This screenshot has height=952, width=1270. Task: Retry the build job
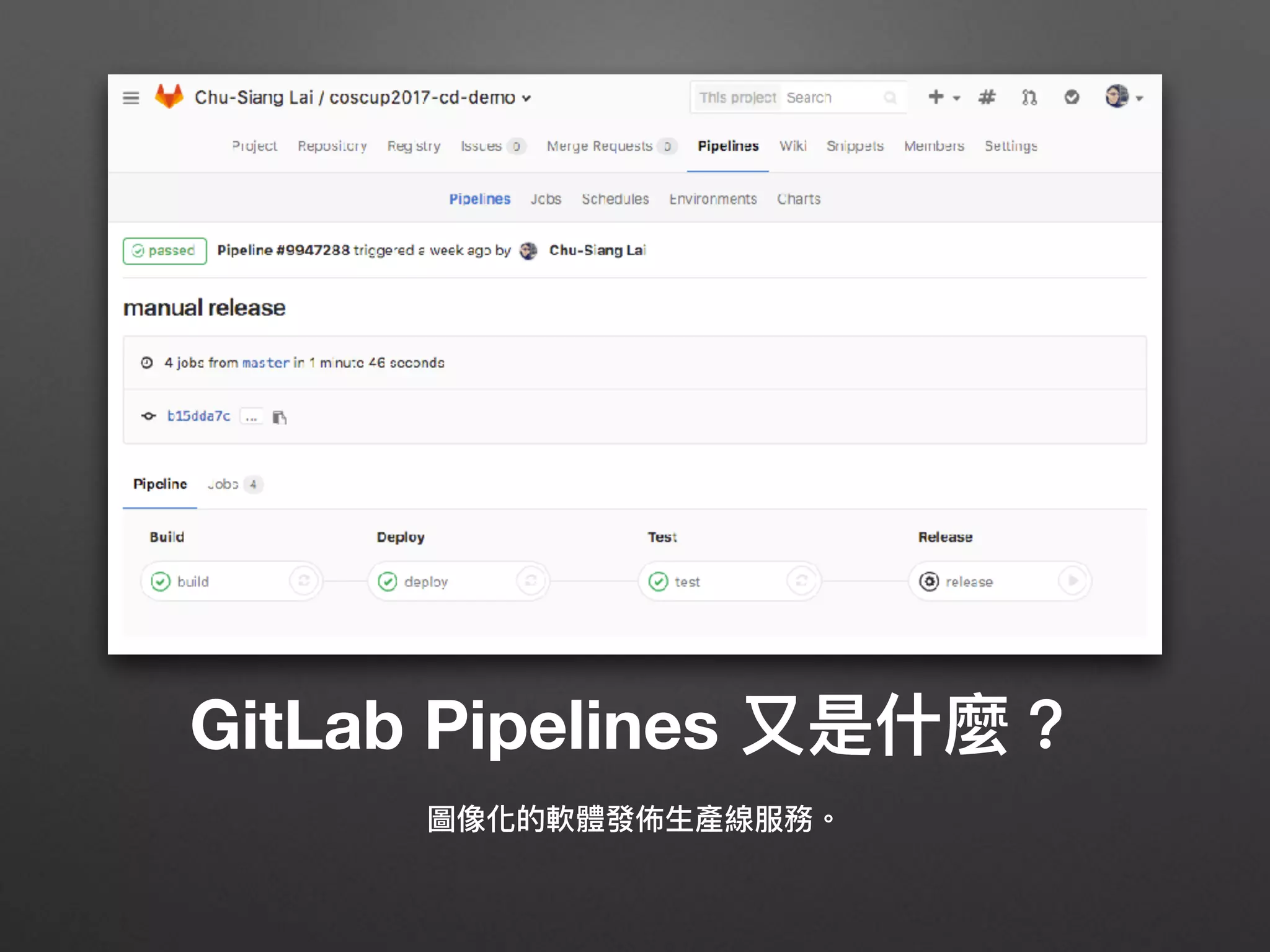point(304,581)
